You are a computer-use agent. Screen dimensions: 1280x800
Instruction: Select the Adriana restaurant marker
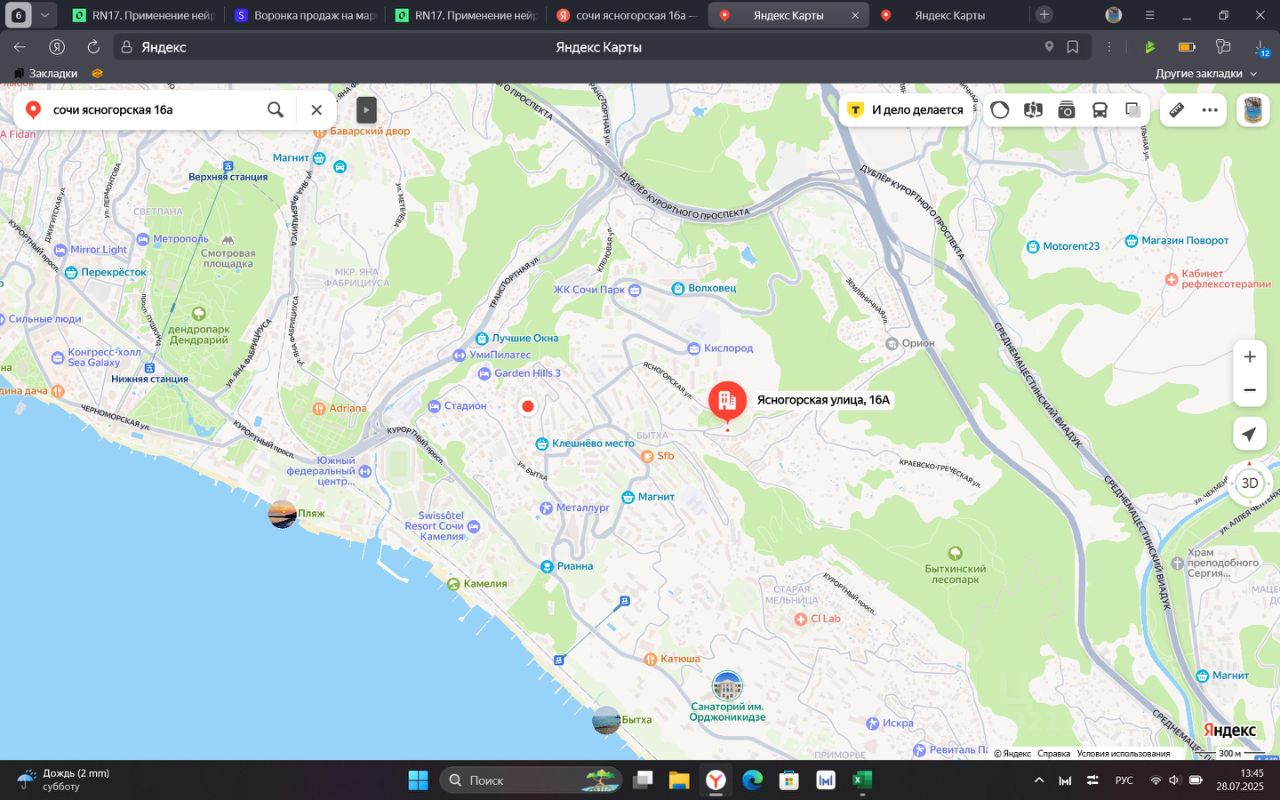pyautogui.click(x=319, y=408)
